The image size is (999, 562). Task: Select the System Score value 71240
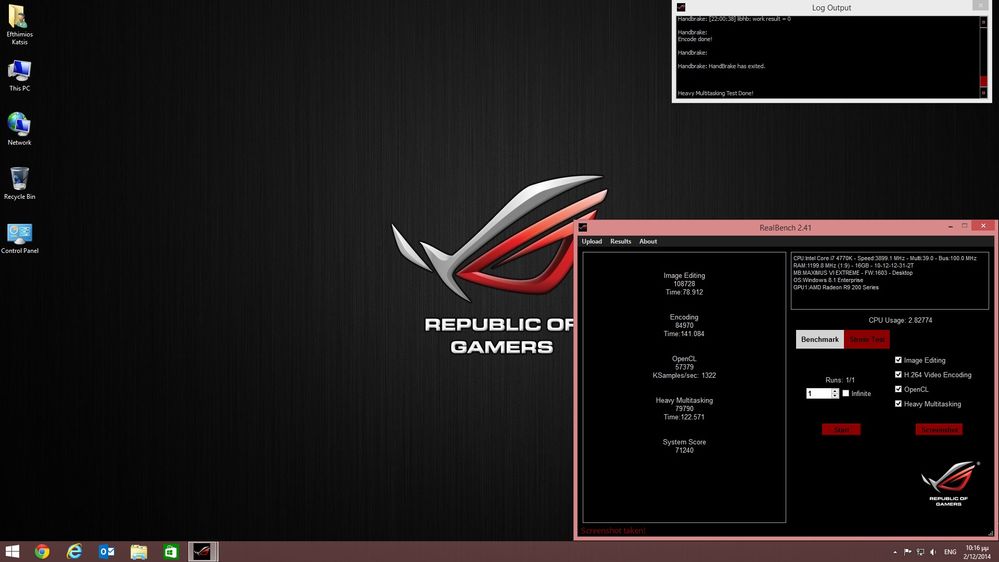pos(684,450)
